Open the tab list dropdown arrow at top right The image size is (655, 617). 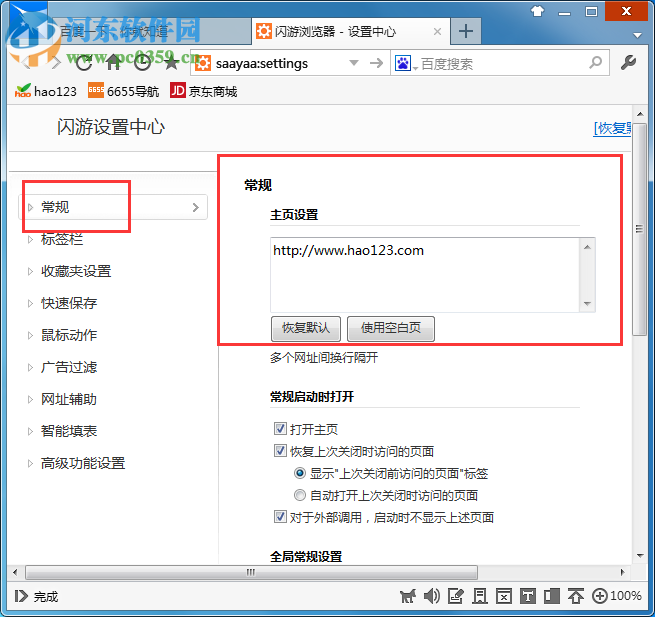637,36
